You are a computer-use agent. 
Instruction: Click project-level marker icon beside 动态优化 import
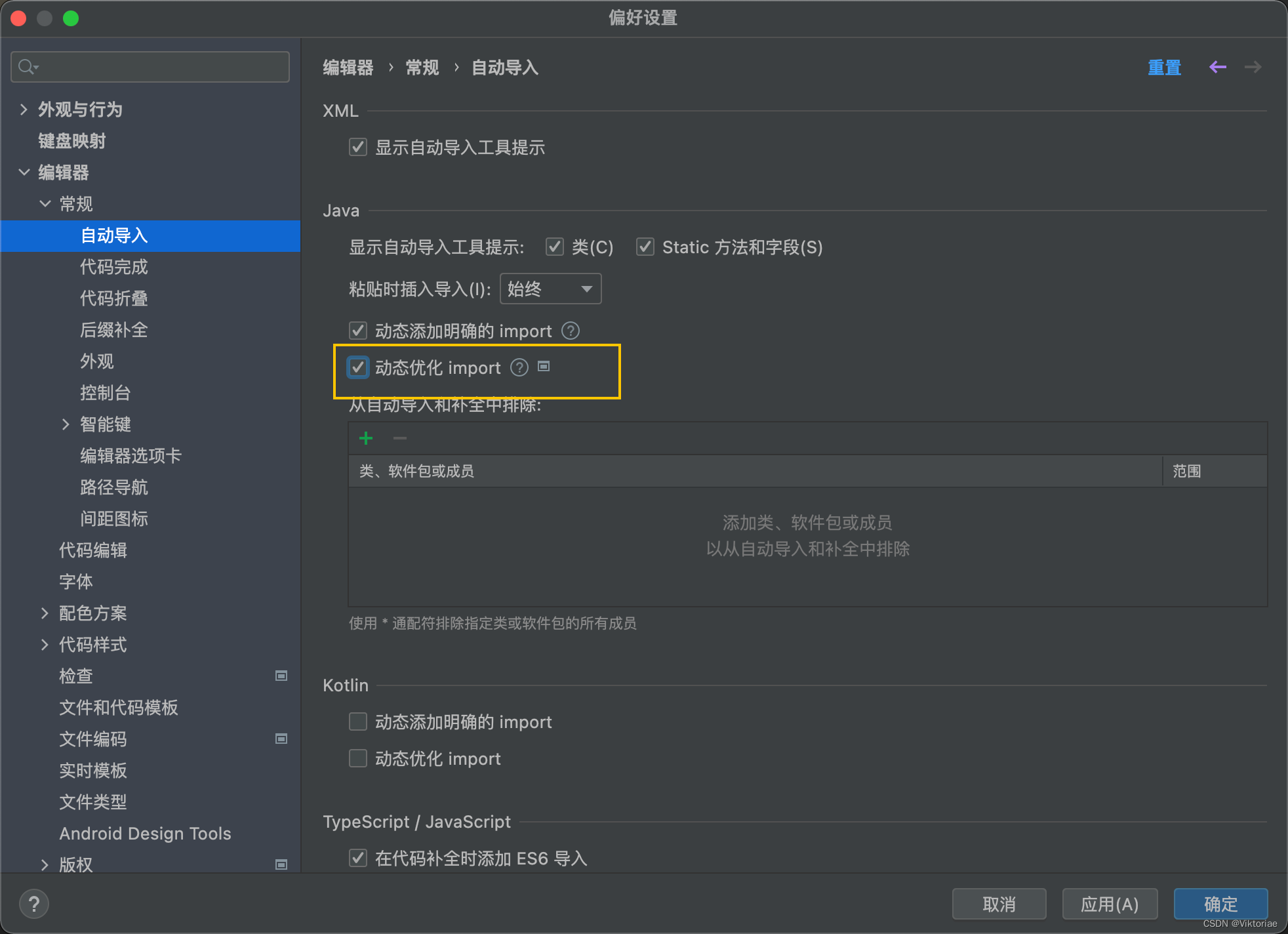pos(544,366)
